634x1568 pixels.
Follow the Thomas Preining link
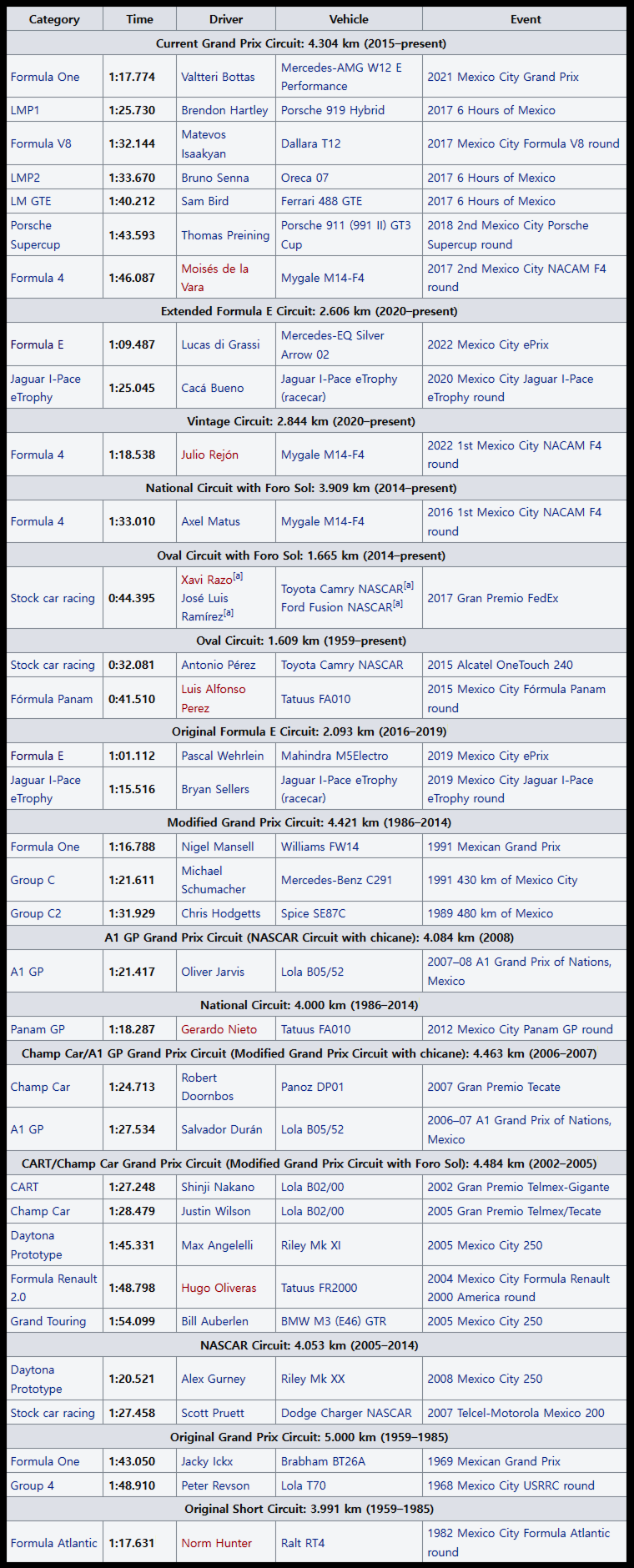pyautogui.click(x=225, y=235)
